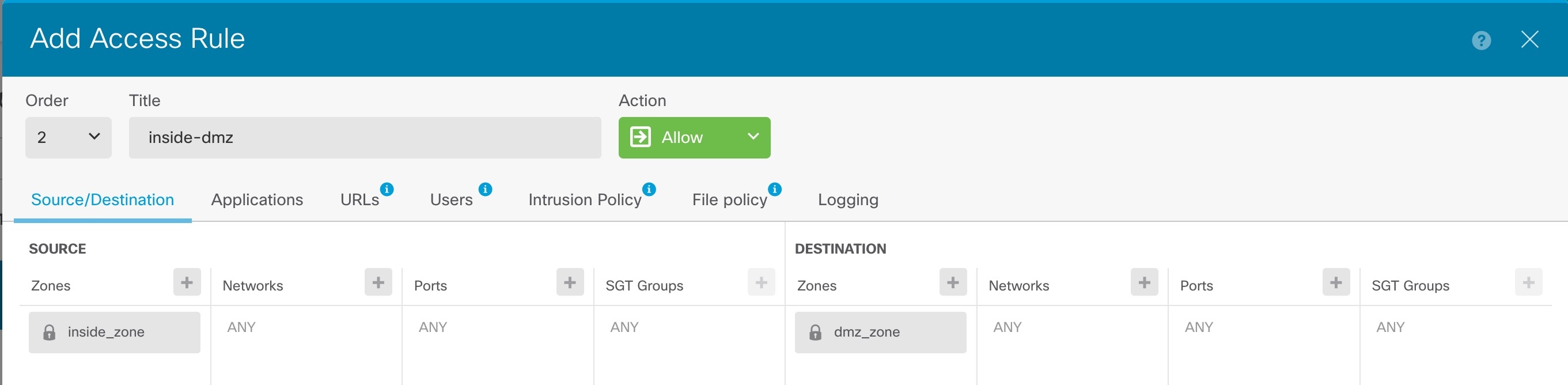Add source ports with plus icon
Image resolution: width=1568 pixels, height=385 pixels.
point(570,282)
